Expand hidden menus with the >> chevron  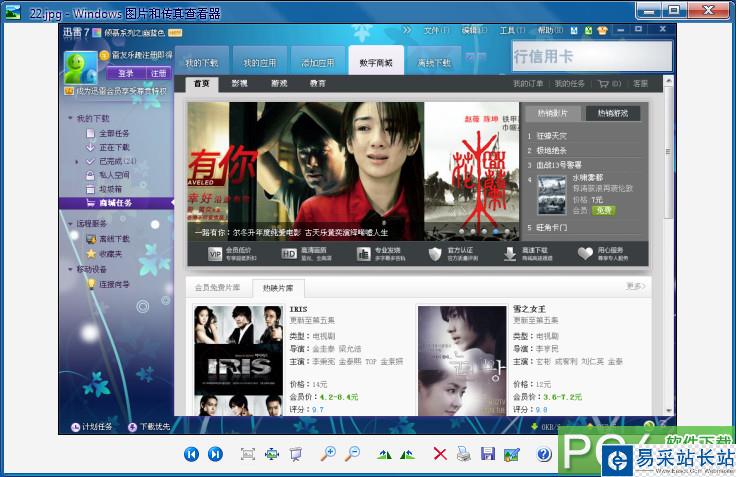(x=406, y=30)
